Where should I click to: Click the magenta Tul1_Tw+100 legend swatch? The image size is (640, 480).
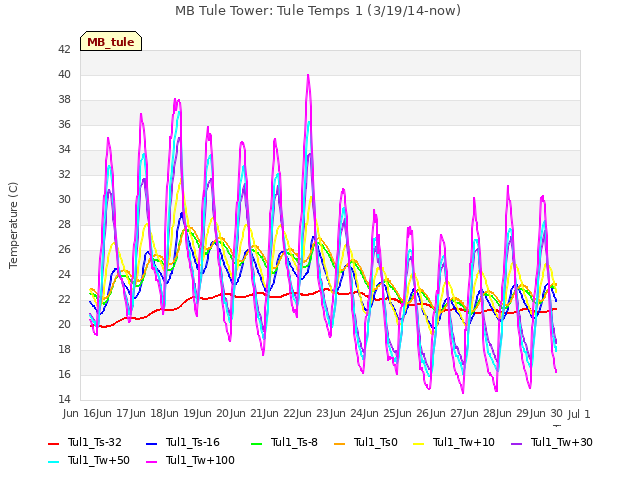151,461
